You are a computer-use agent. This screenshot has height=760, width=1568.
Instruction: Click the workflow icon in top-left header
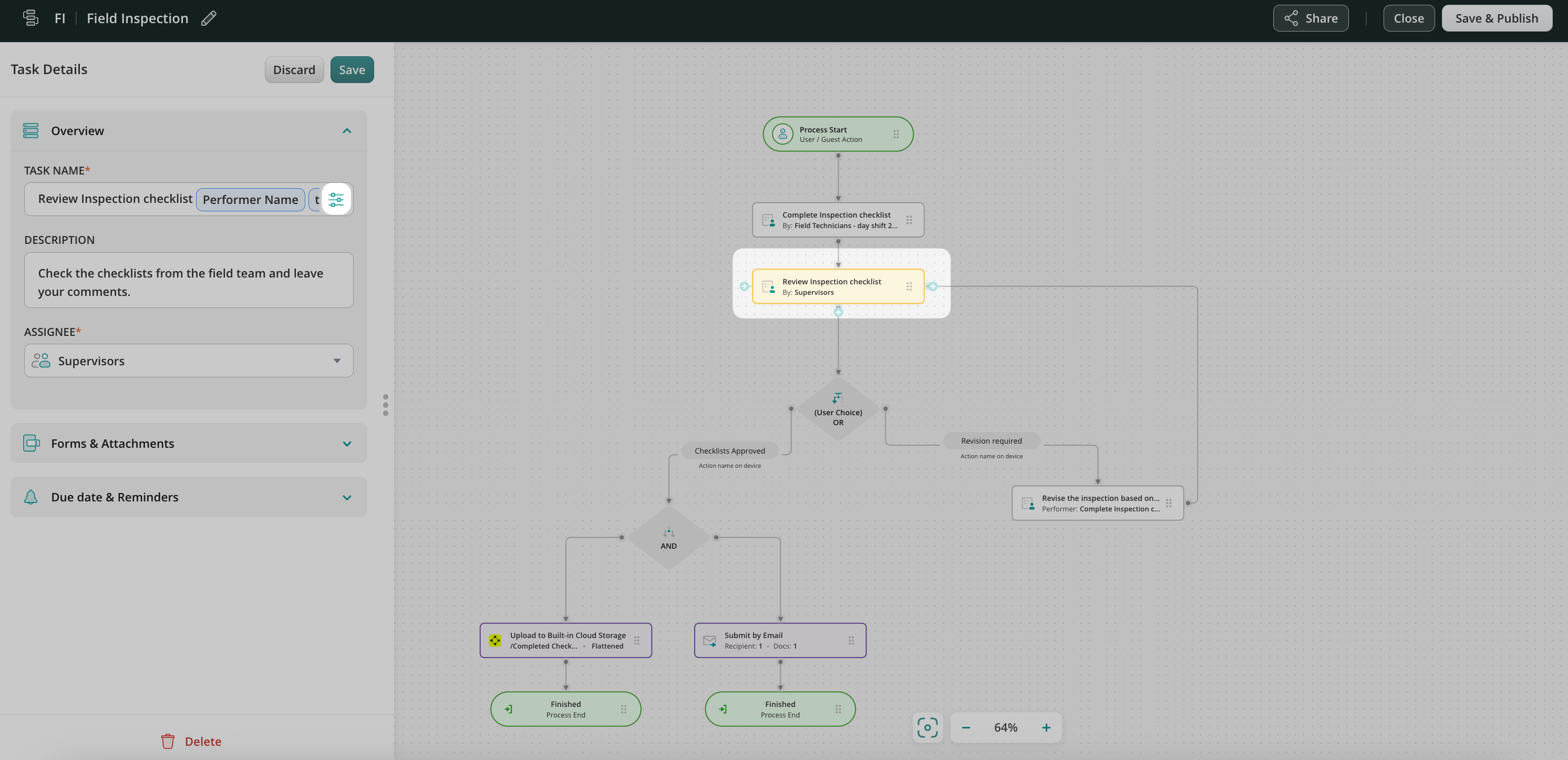pyautogui.click(x=30, y=18)
